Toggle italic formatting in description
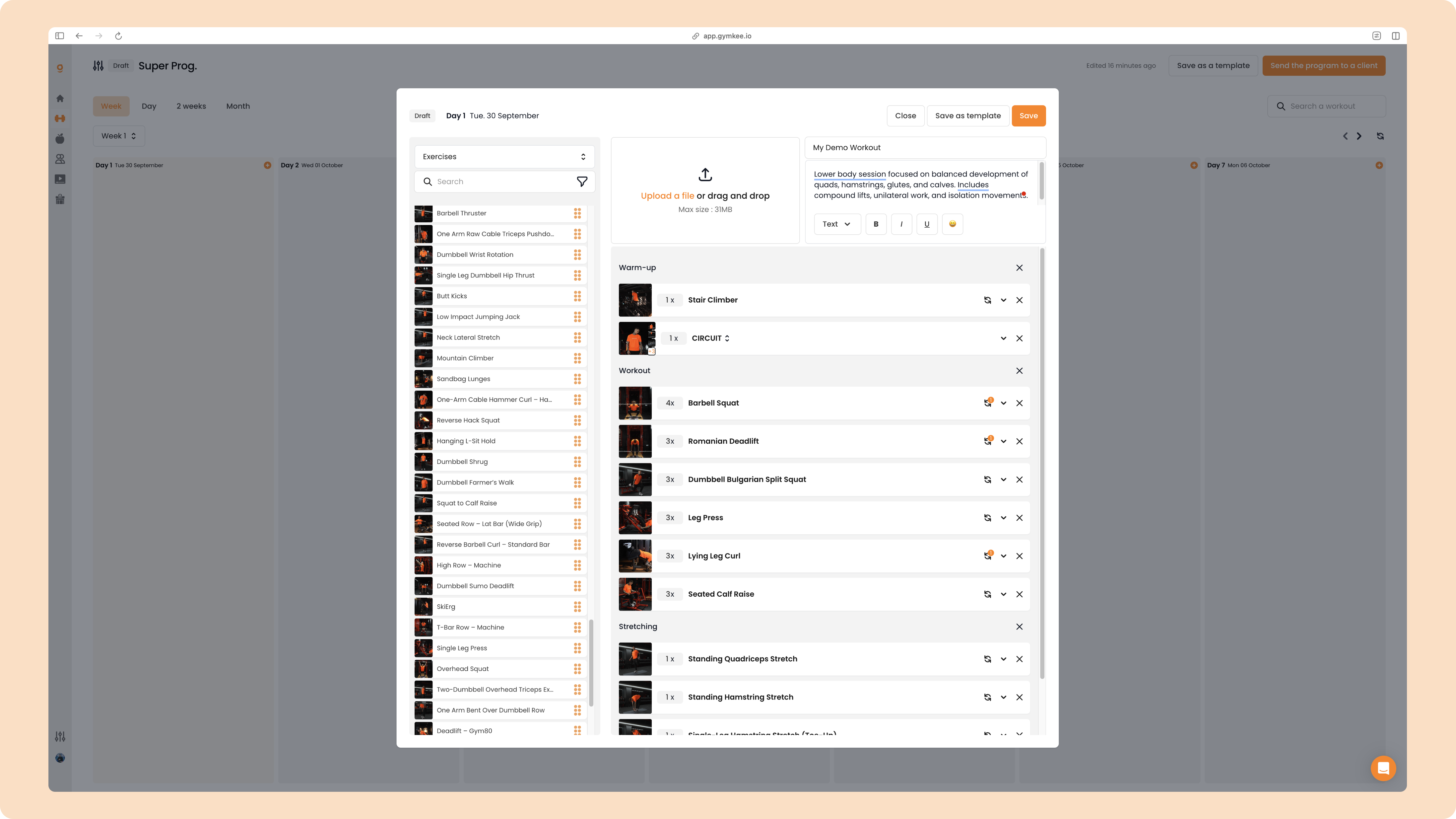The width and height of the screenshot is (1456, 819). (901, 224)
